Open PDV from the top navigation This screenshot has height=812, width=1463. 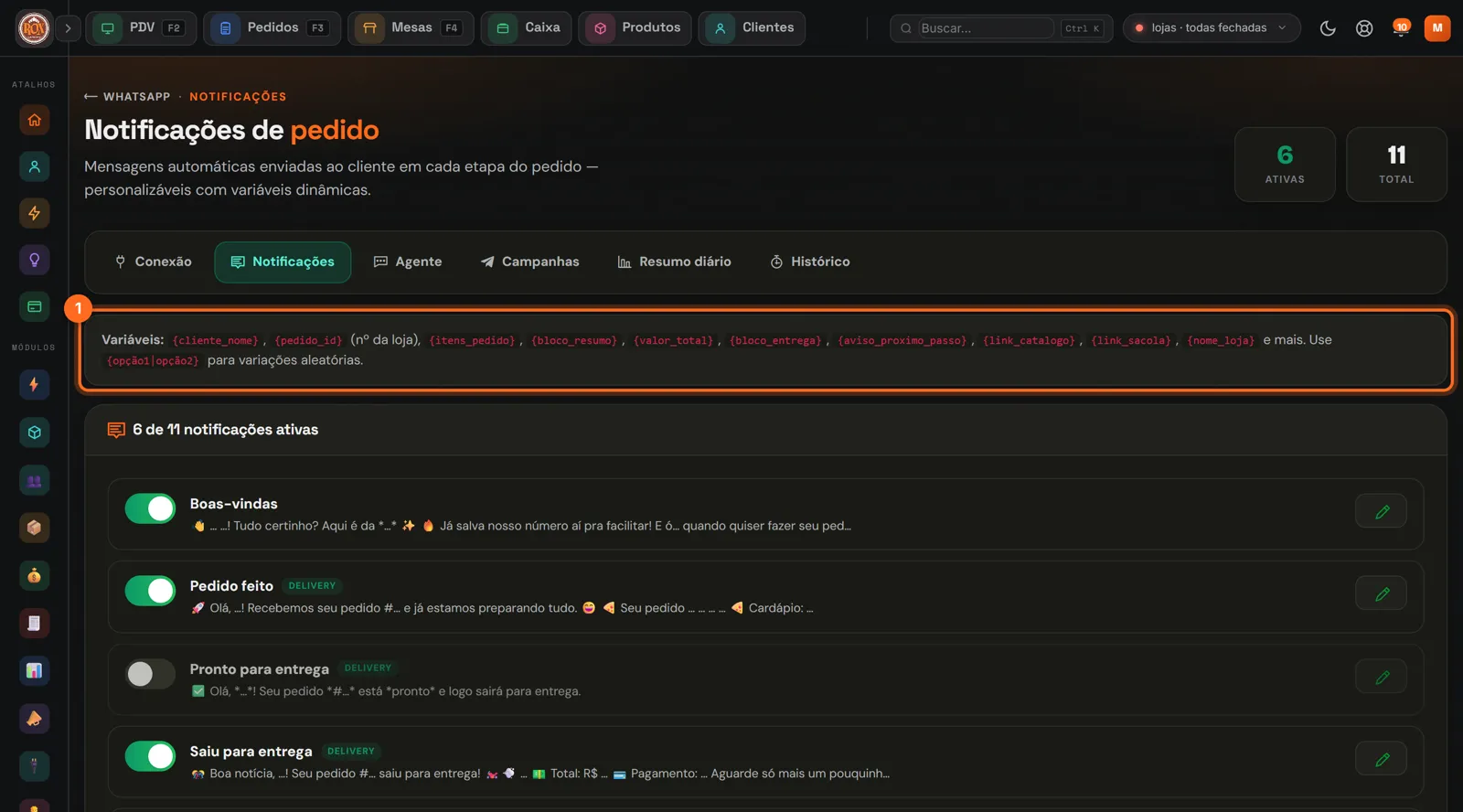click(141, 28)
